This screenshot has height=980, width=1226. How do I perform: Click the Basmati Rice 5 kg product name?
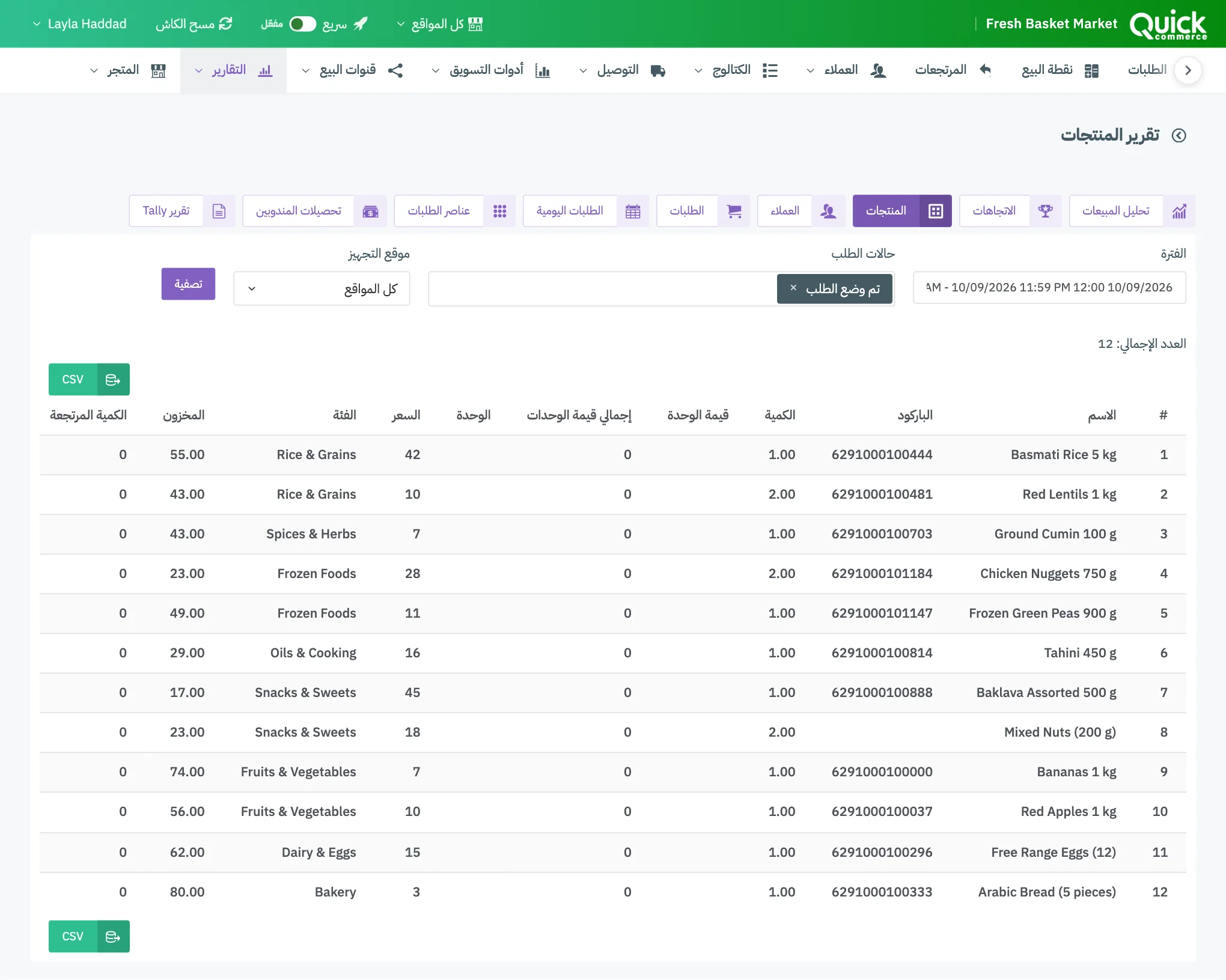1063,455
